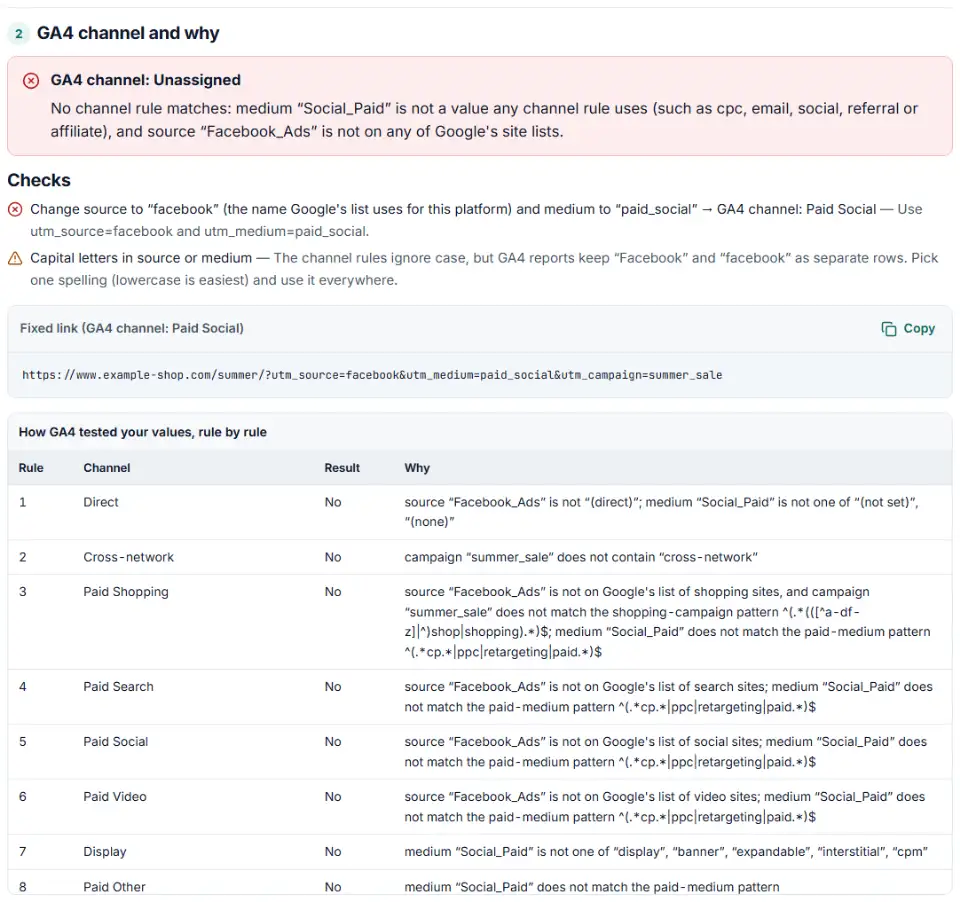
Task: Click the 'No' result in Direct row
Action: 333,502
